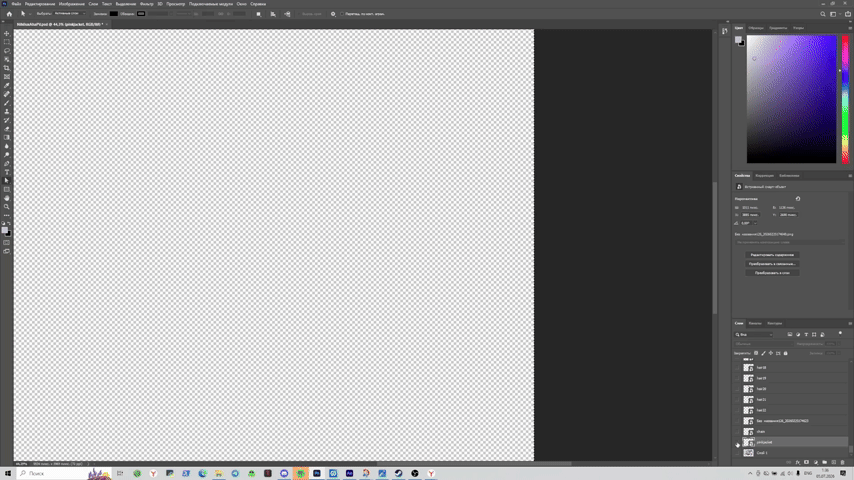Open the layer filter kind dropdown
This screenshot has width=854, height=480.
click(x=754, y=335)
